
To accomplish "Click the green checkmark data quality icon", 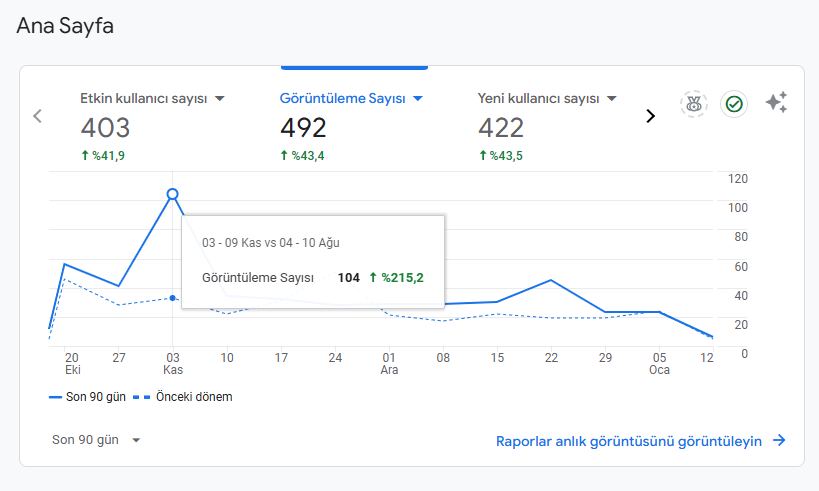I will point(734,104).
